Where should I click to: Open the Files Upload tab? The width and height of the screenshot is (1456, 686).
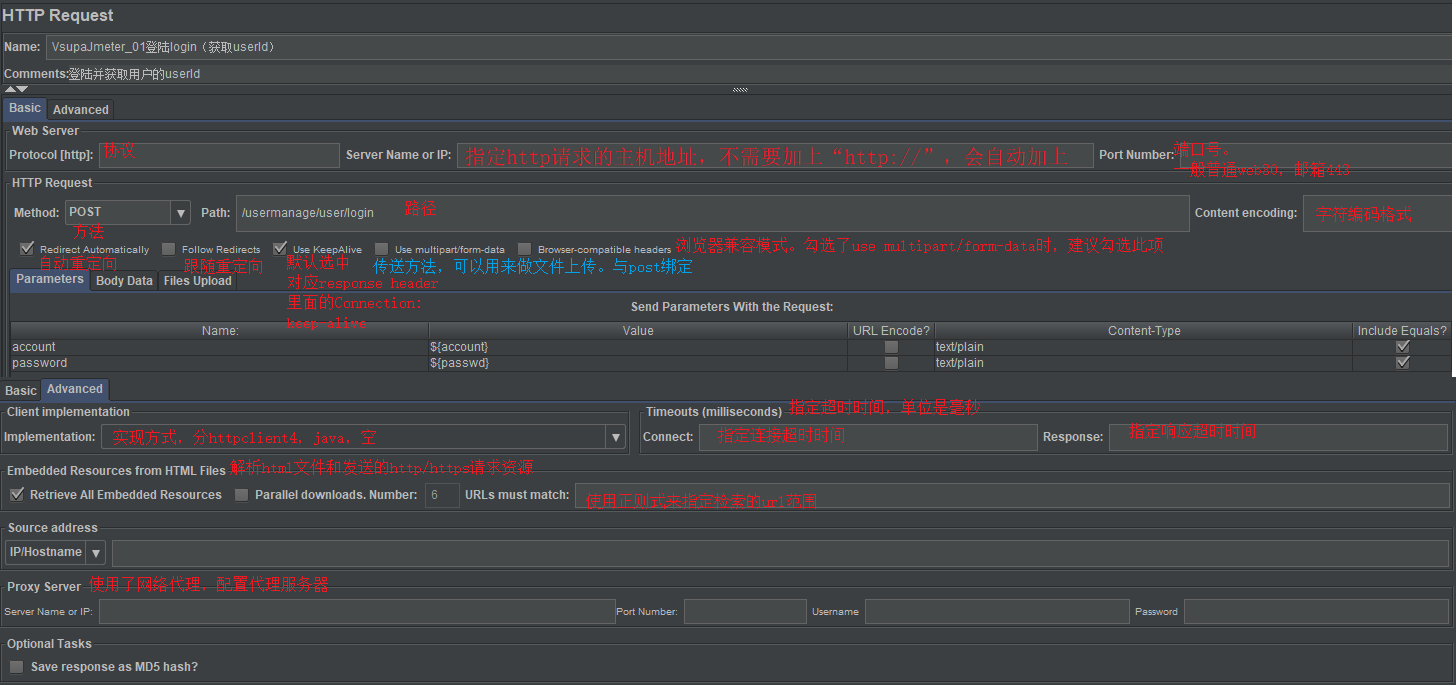(x=197, y=281)
